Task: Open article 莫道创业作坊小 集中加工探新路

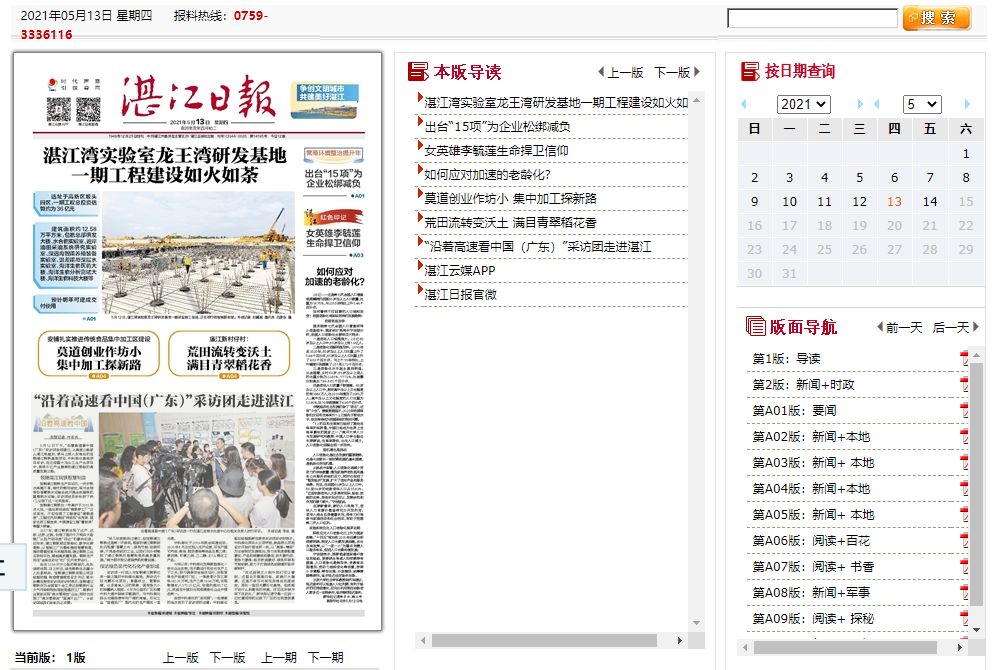Action: [511, 198]
